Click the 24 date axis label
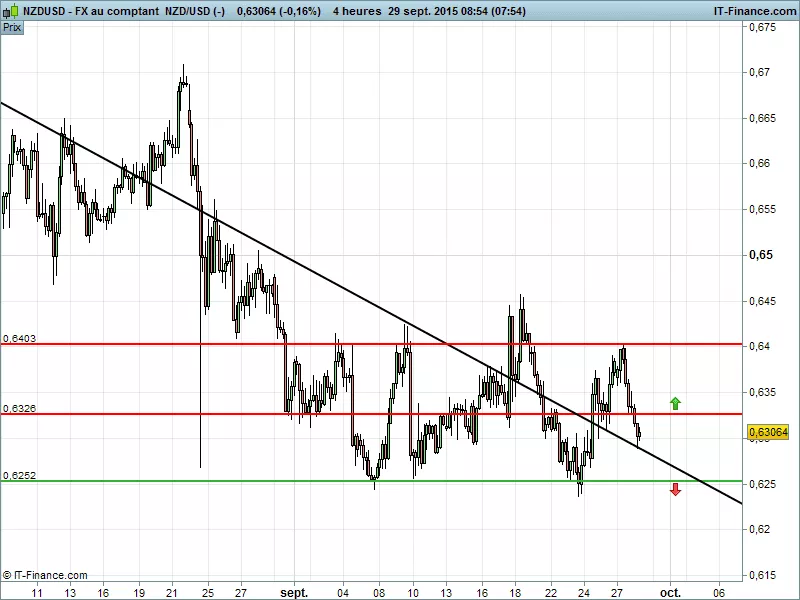800x600 pixels. coord(584,593)
